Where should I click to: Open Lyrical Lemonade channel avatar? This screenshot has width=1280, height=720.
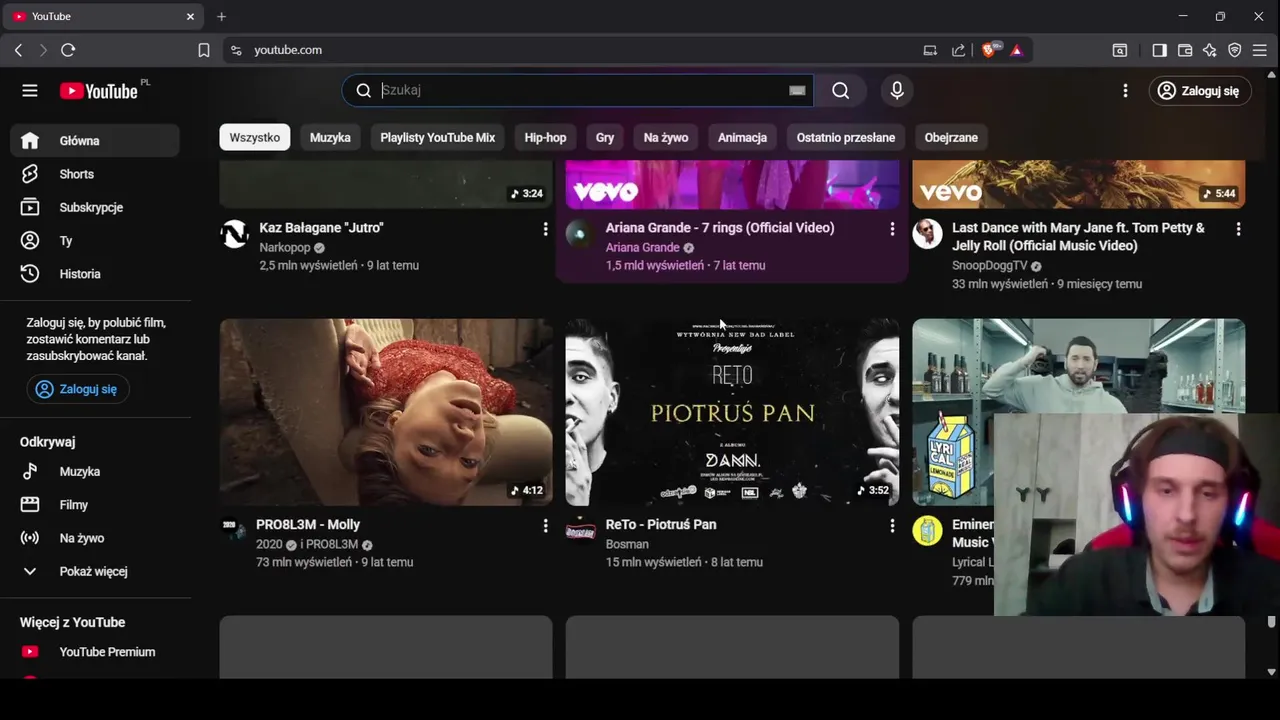tap(927, 531)
